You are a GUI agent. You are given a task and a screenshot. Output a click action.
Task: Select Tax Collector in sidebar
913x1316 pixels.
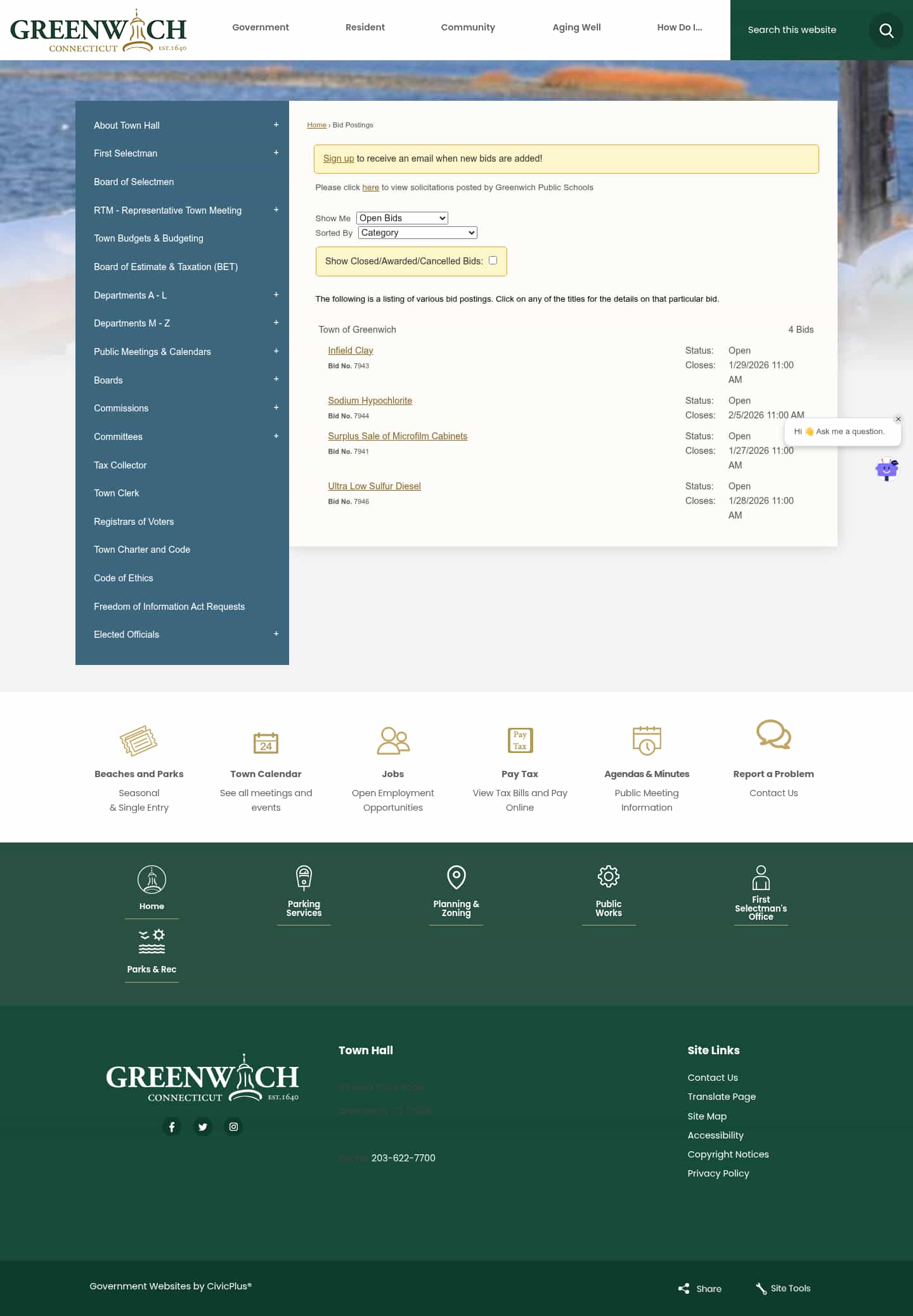(120, 465)
